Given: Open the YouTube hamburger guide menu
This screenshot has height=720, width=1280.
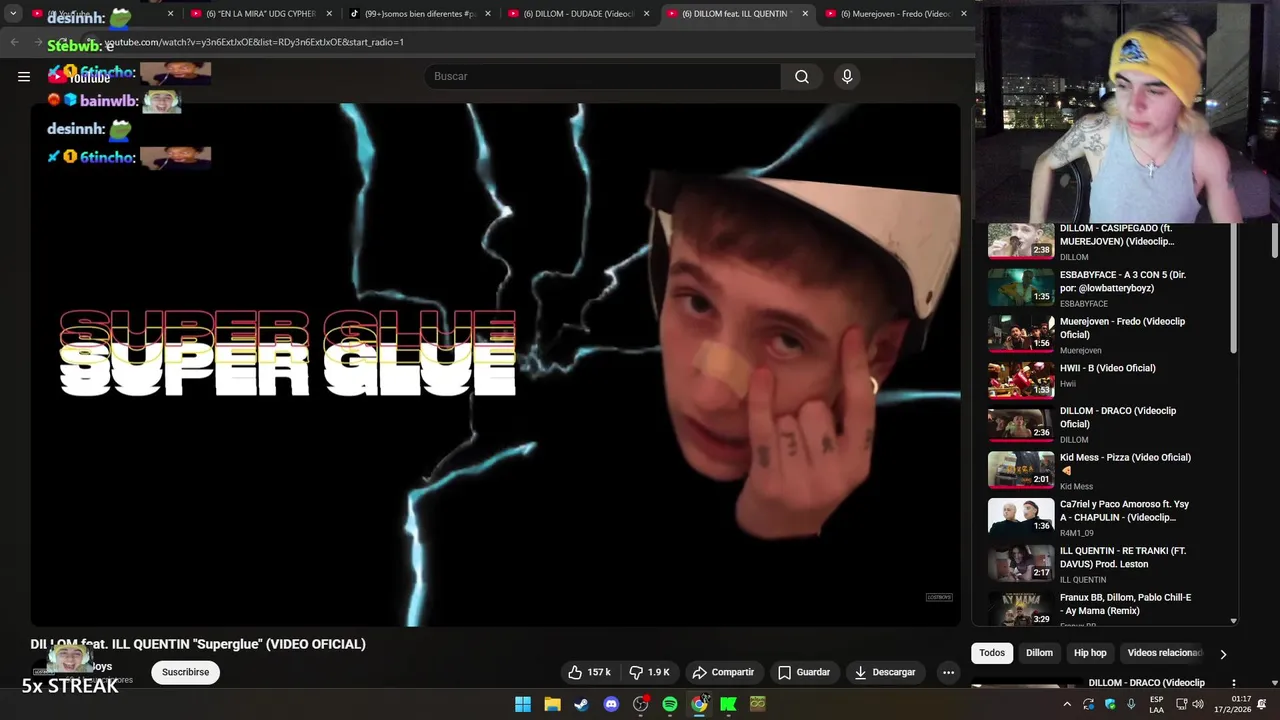Looking at the screenshot, I should 24,76.
